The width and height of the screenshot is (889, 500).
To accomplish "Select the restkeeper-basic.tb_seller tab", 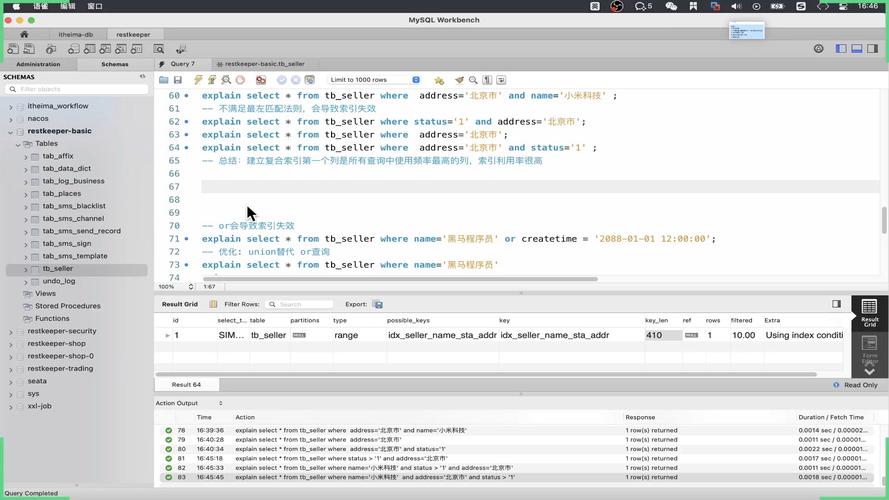I will tap(264, 64).
